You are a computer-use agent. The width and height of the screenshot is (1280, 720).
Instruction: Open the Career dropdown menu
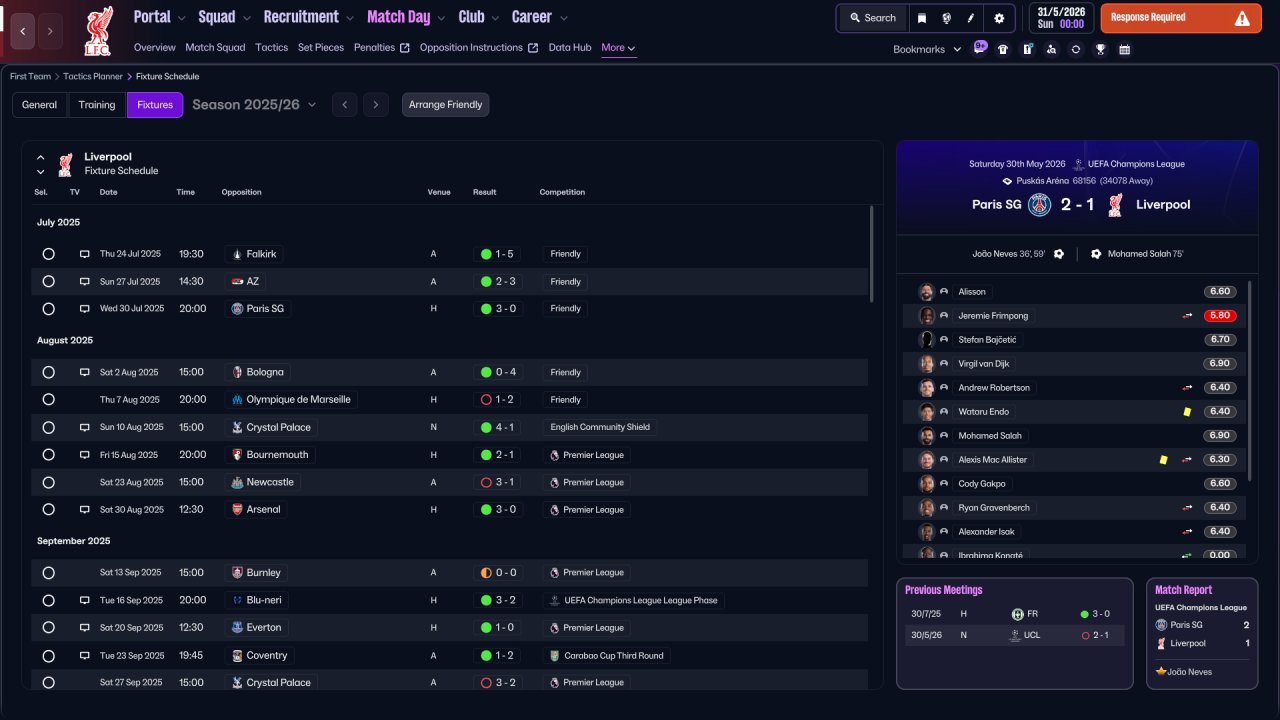tap(540, 17)
